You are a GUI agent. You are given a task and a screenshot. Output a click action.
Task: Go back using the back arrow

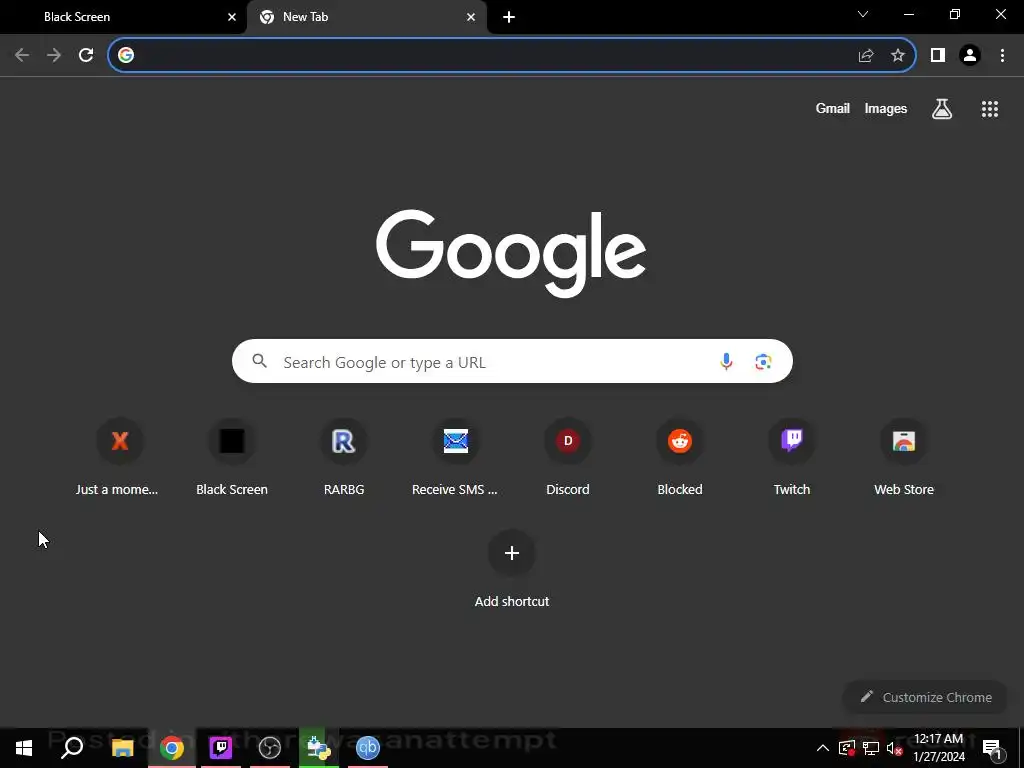point(22,55)
